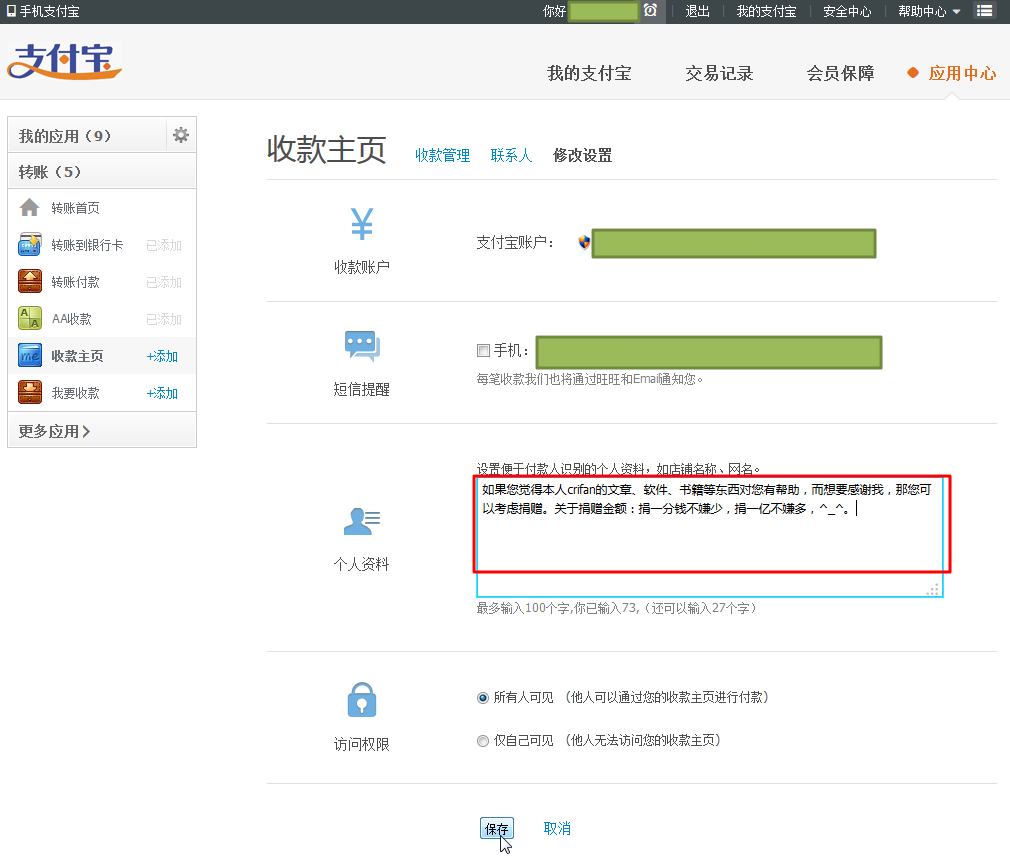Open the list menu icon at top right
This screenshot has width=1010, height=863.
(x=984, y=10)
